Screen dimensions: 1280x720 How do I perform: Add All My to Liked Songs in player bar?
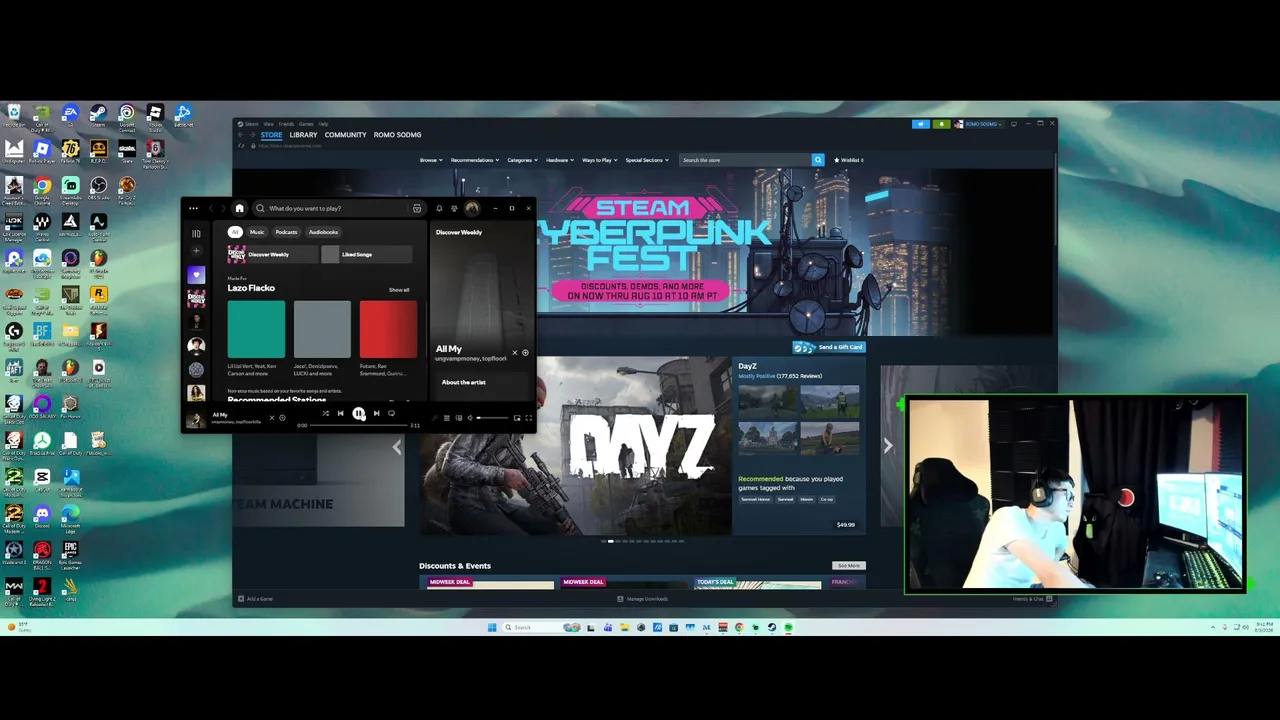point(282,418)
